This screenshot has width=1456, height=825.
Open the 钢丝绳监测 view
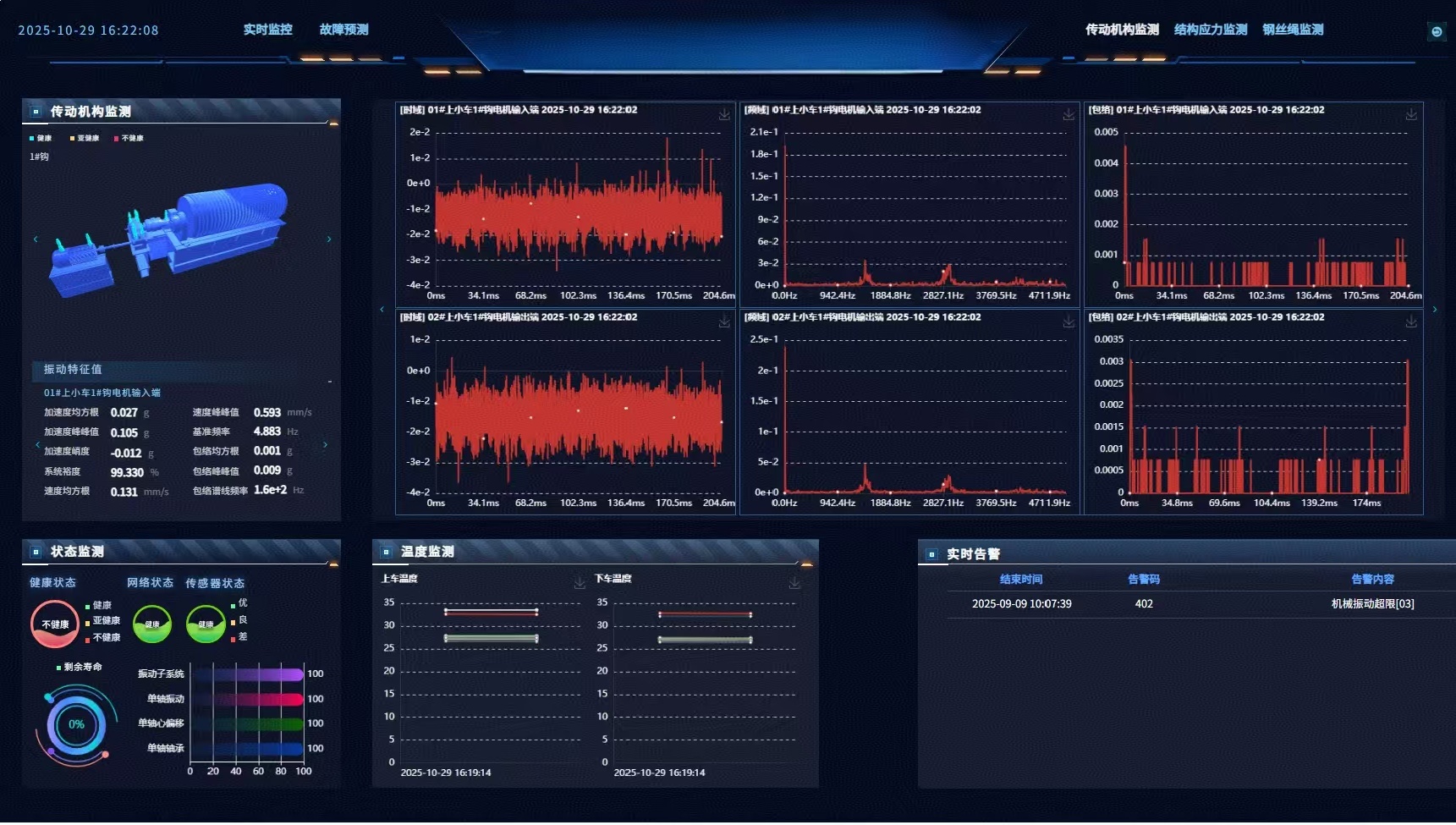click(x=1293, y=30)
